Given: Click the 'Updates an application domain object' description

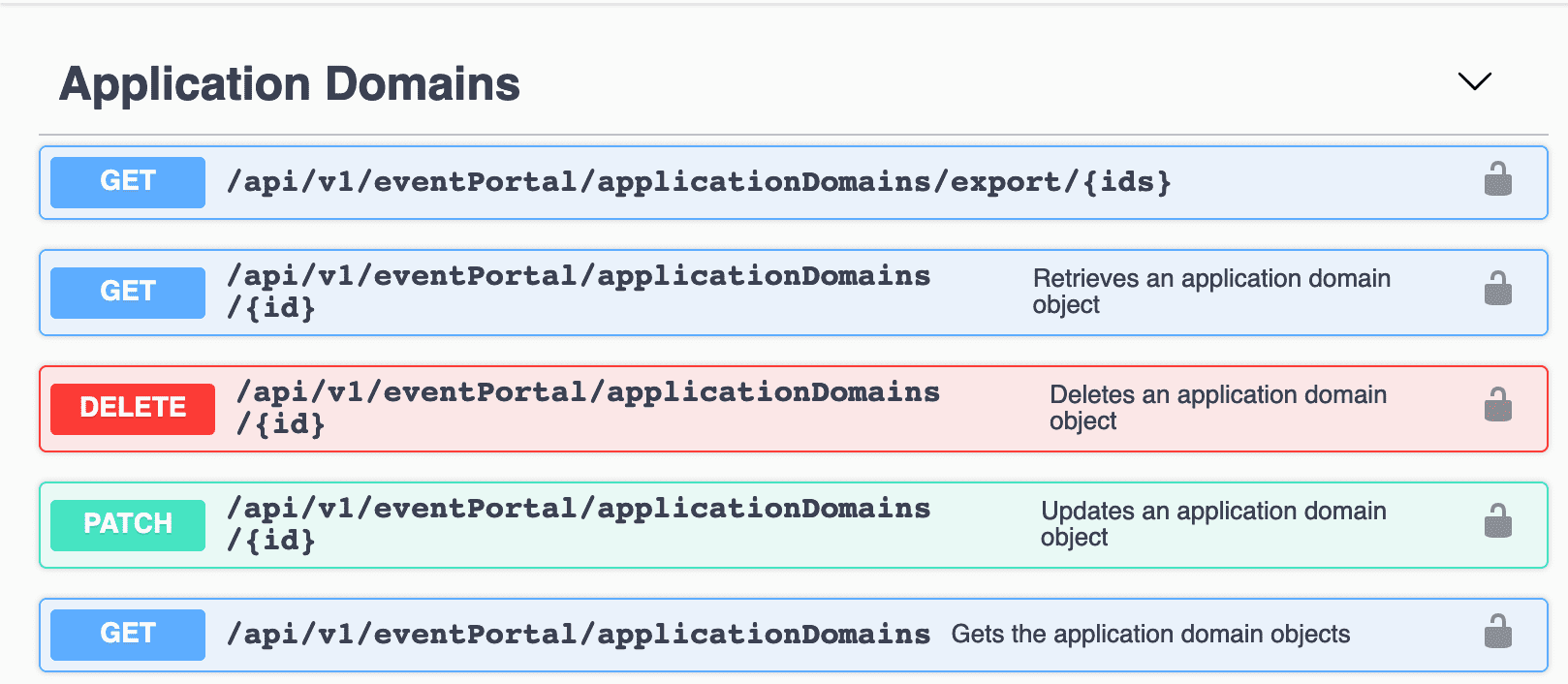Looking at the screenshot, I should pos(1212,524).
